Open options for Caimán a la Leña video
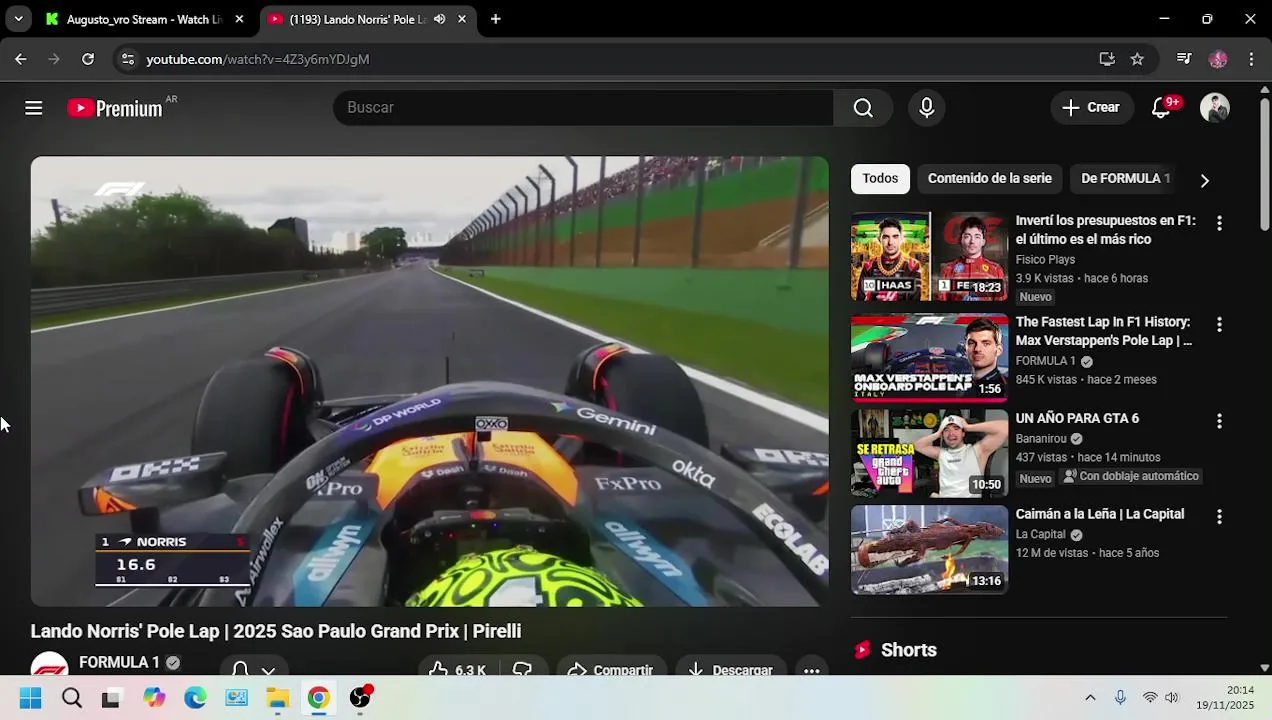 [1219, 517]
